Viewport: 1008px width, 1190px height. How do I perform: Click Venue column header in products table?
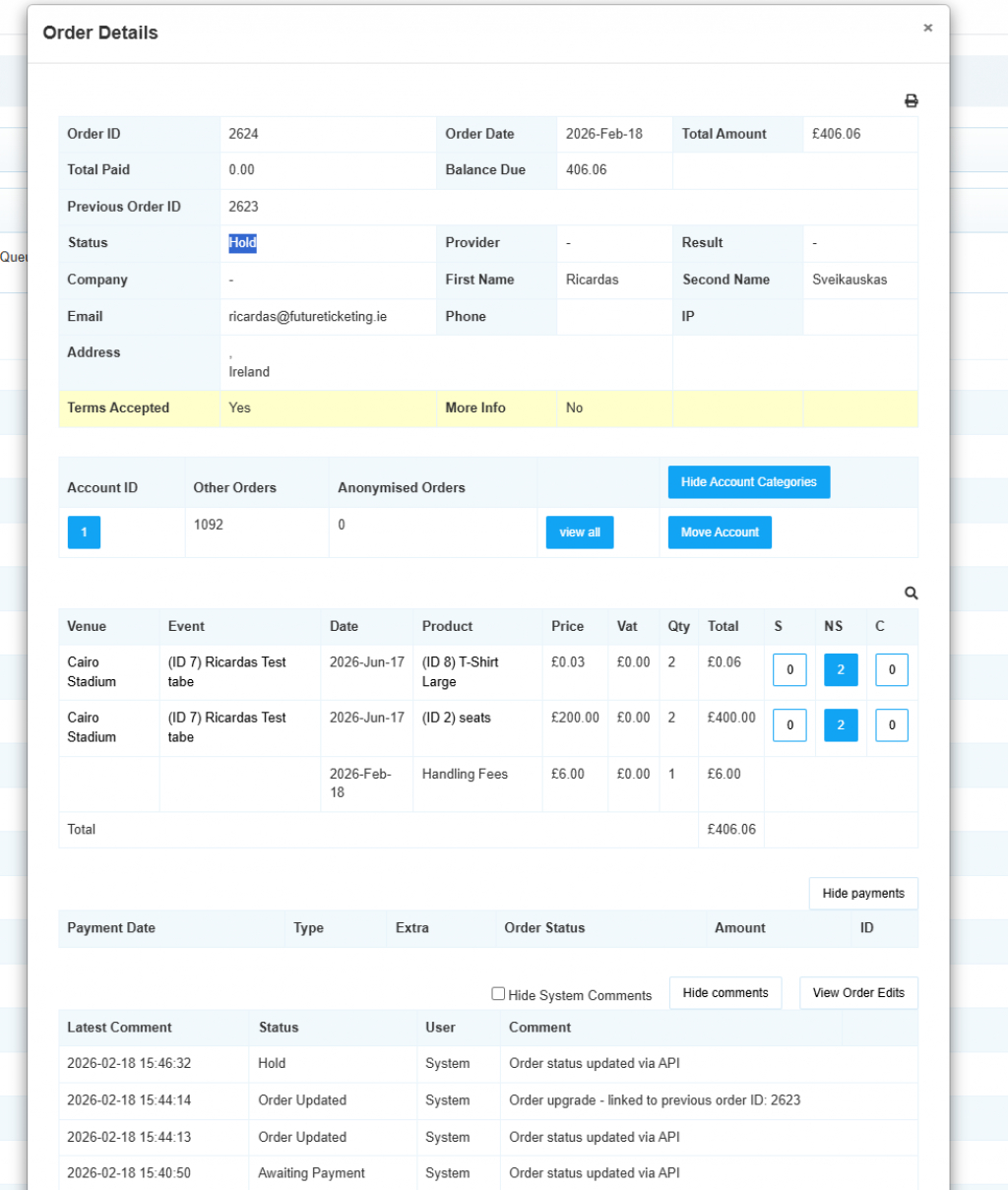[87, 626]
